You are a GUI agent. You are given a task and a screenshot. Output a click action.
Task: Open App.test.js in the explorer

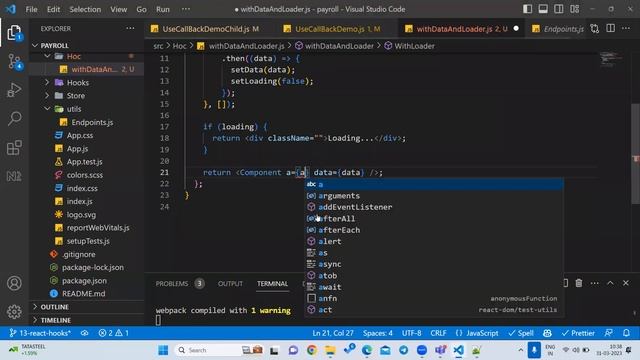point(84,162)
